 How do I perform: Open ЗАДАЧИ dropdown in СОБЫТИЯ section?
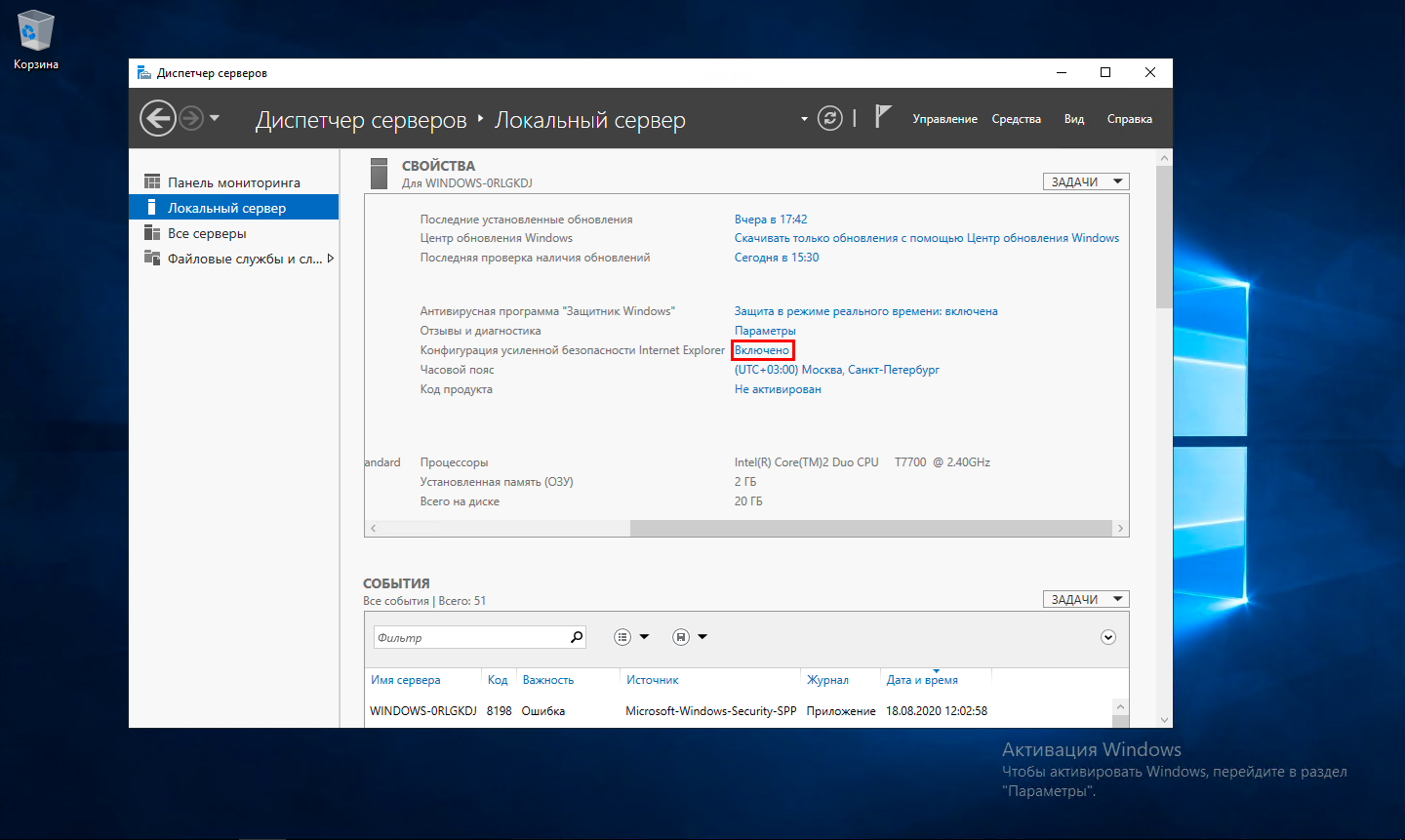(1086, 599)
